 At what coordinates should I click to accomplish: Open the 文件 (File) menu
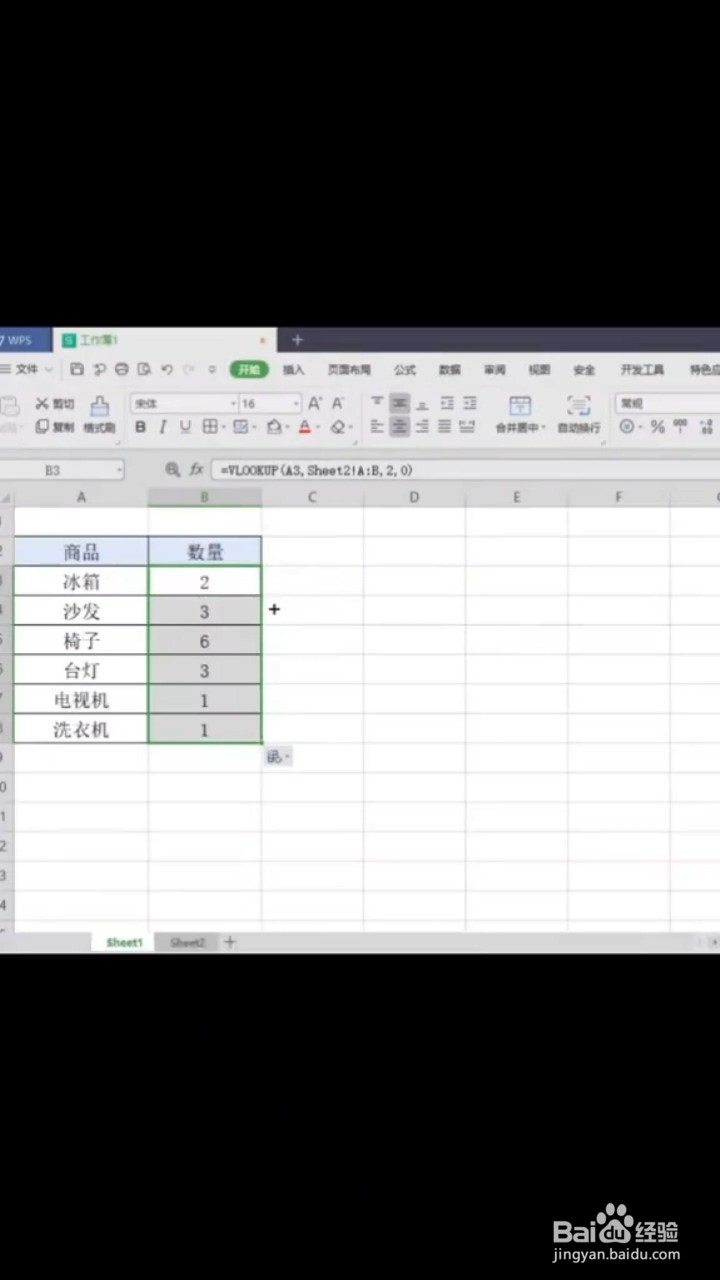pyautogui.click(x=27, y=369)
